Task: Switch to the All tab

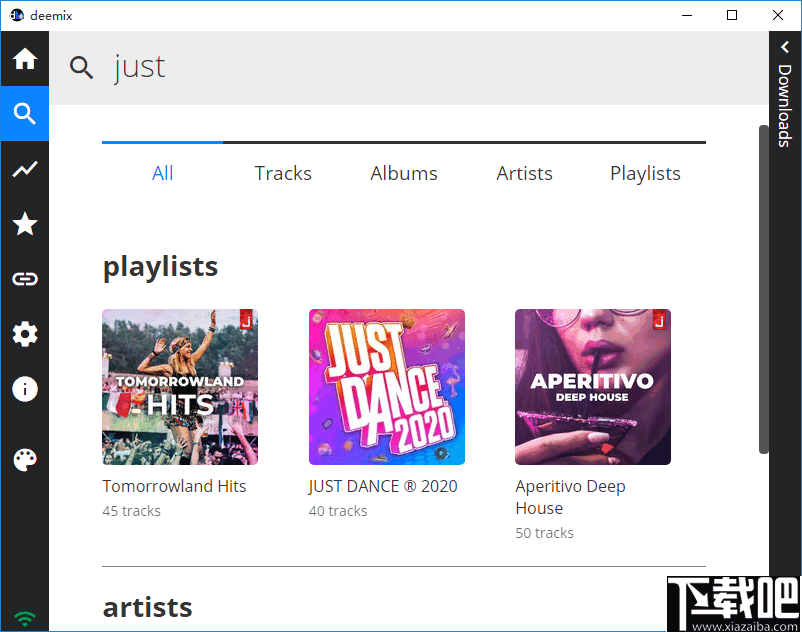Action: click(x=163, y=173)
